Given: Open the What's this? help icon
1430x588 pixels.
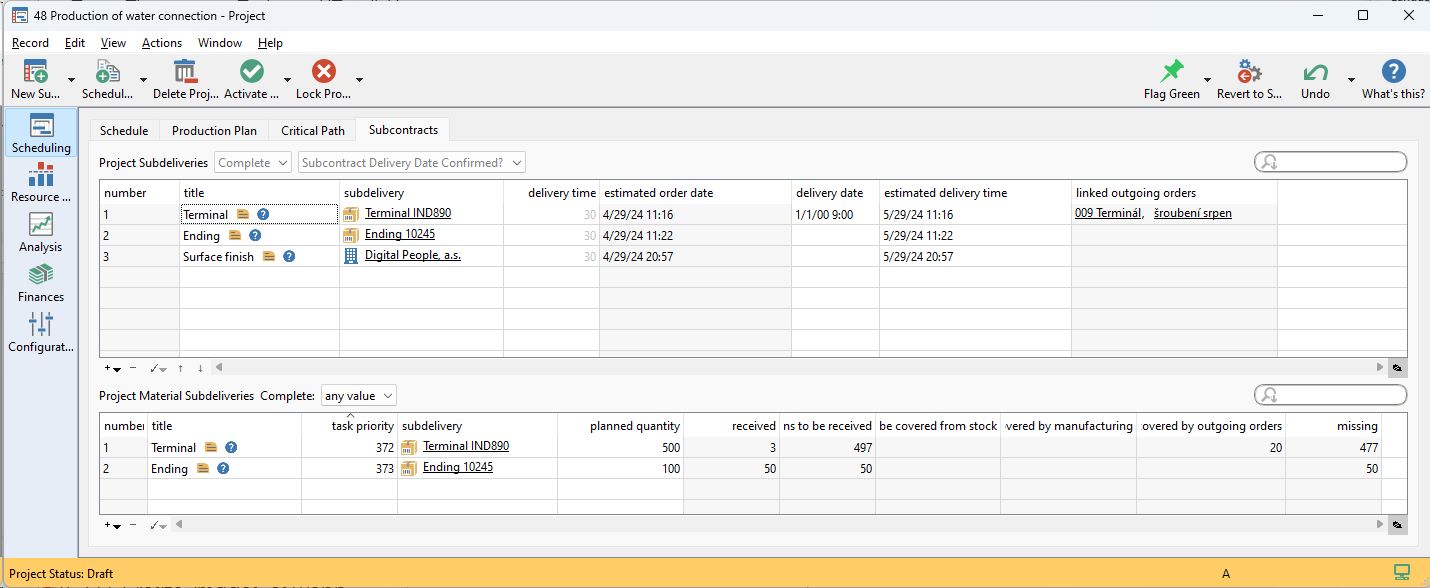Looking at the screenshot, I should coord(1393,73).
